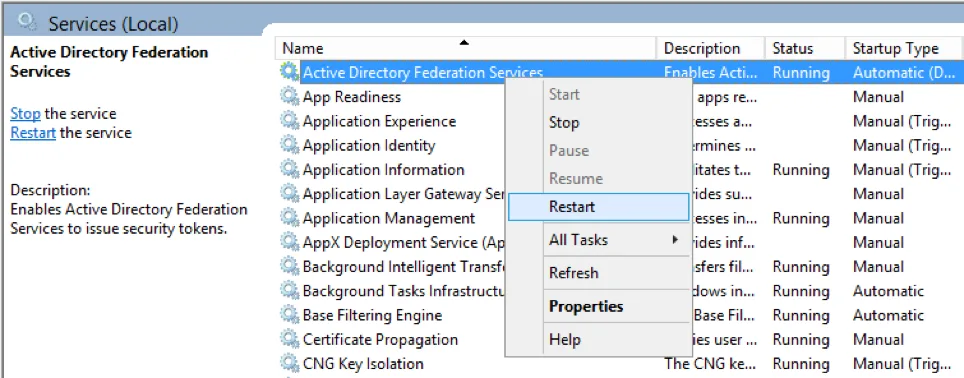964x378 pixels.
Task: Click Automatic startup type of Background Tasks Infrastructure
Action: pyautogui.click(x=888, y=291)
